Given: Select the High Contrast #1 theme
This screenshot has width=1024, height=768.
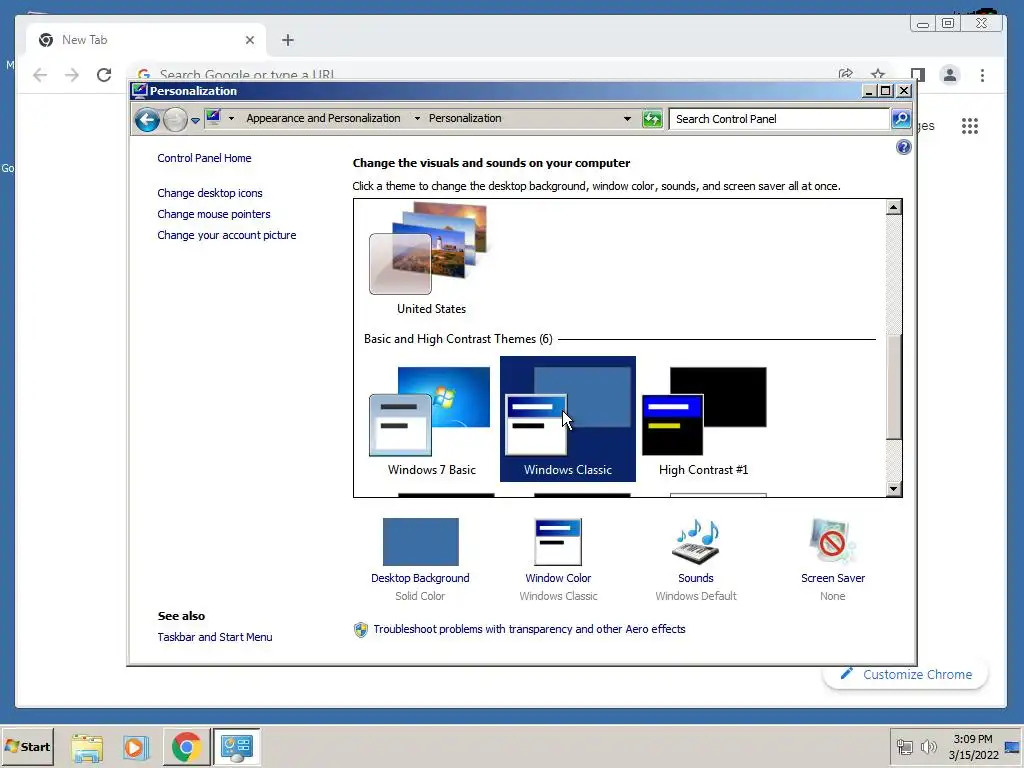Looking at the screenshot, I should tap(703, 419).
